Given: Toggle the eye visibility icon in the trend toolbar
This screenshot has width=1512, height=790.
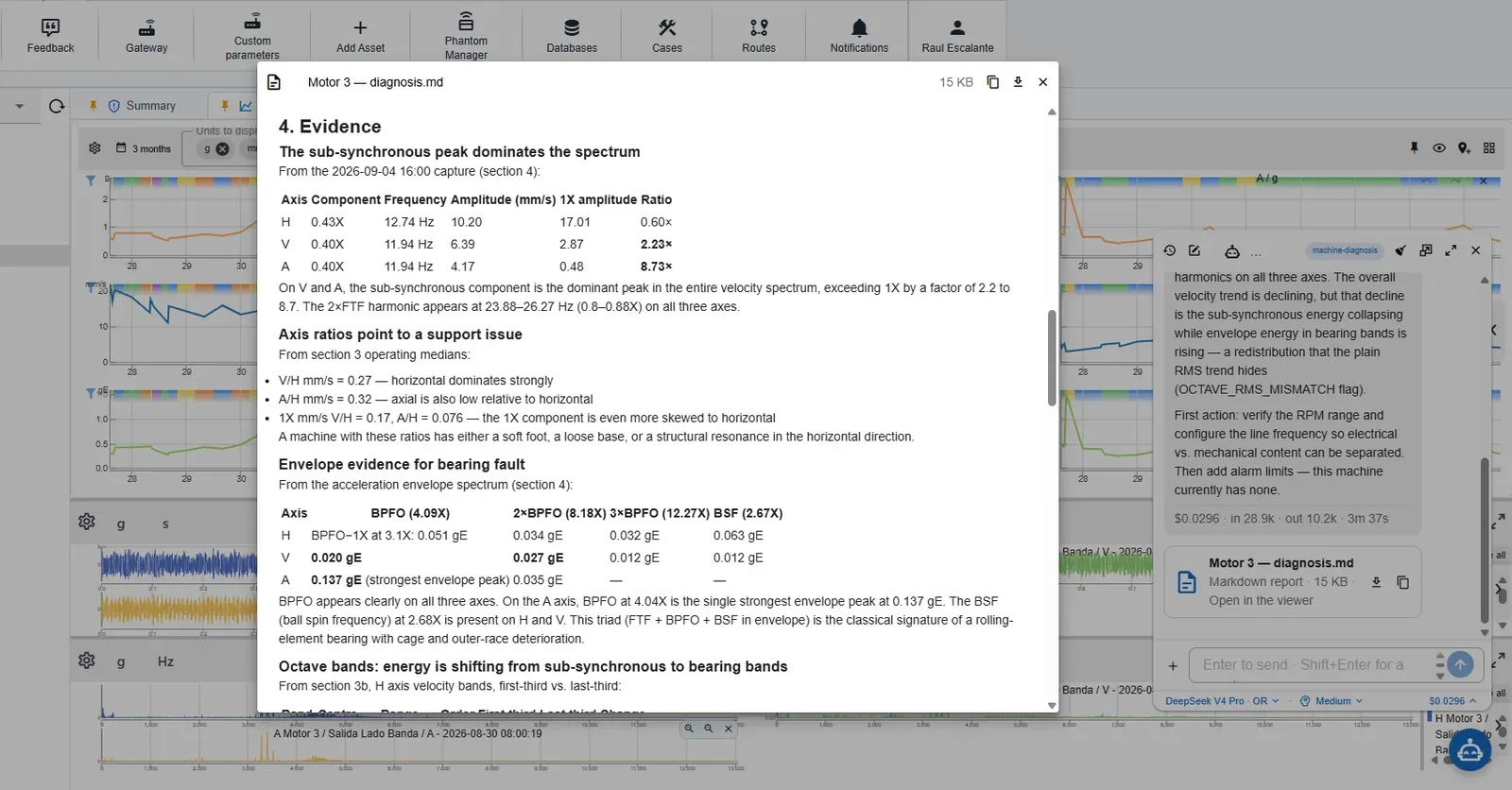Looking at the screenshot, I should click(1438, 148).
